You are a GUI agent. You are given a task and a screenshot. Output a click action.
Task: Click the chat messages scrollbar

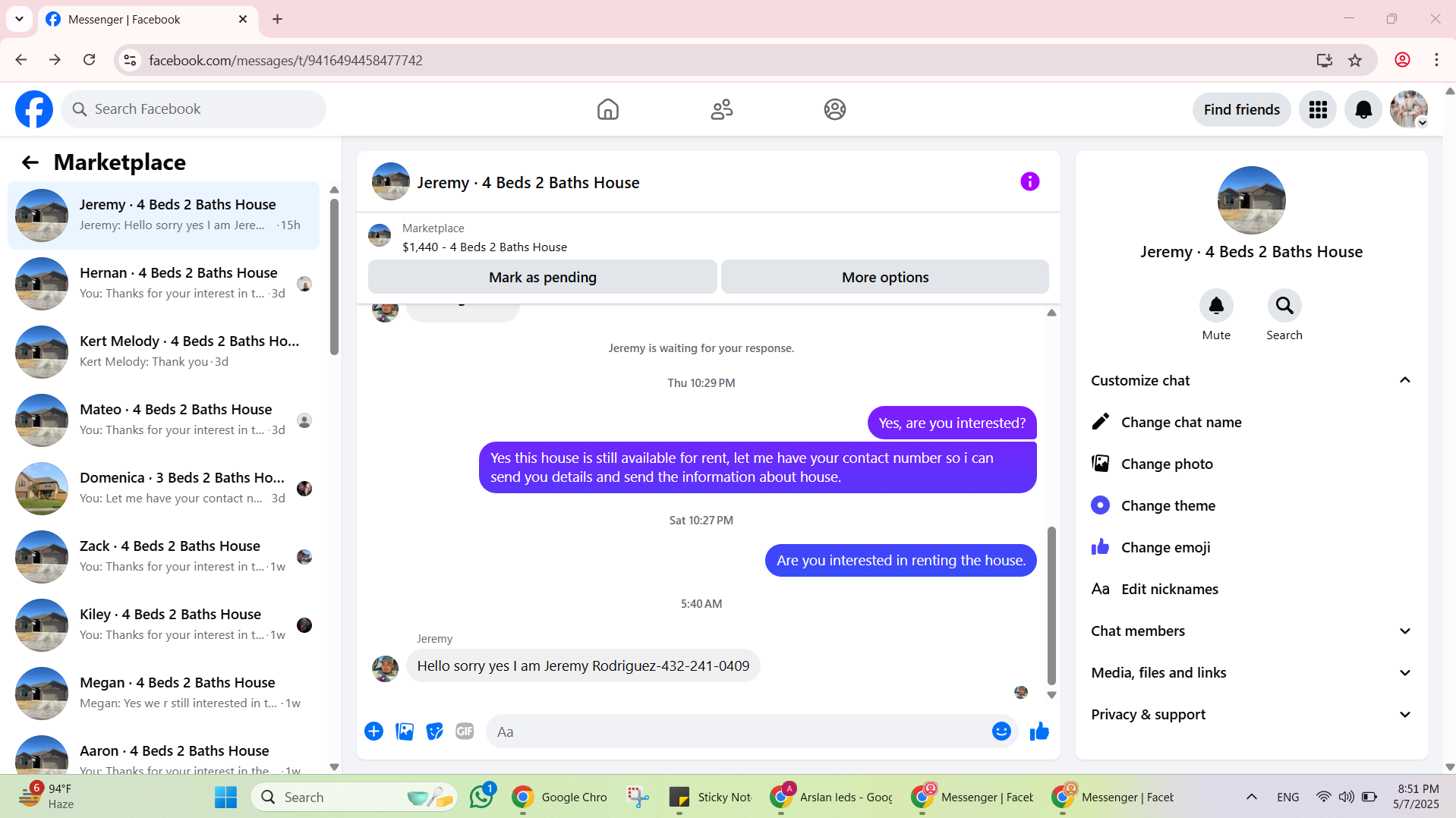[x=1051, y=606]
